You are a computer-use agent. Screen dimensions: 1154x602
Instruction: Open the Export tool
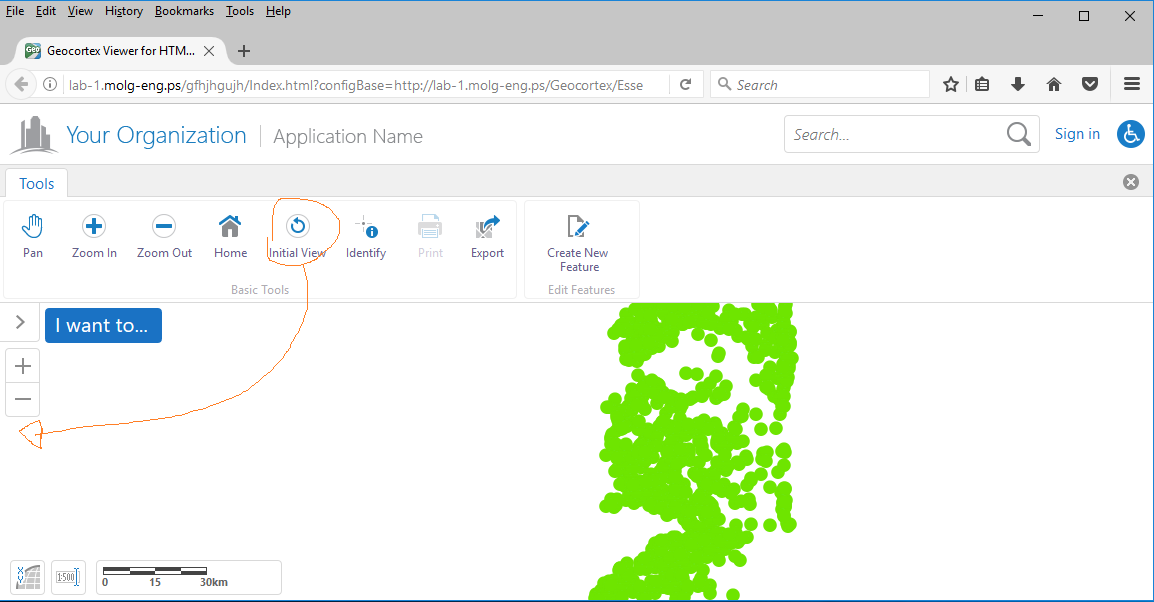click(487, 236)
